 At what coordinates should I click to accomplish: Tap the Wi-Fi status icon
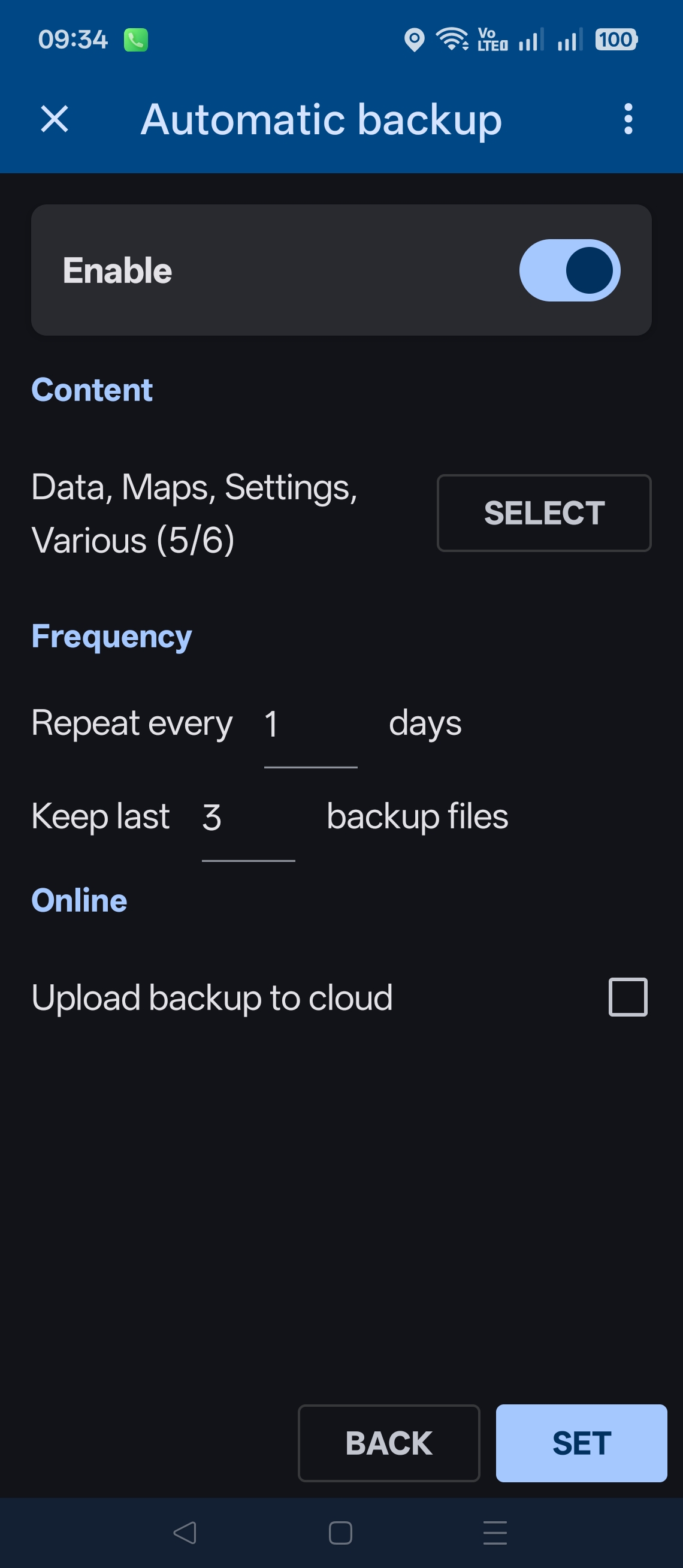(x=452, y=40)
